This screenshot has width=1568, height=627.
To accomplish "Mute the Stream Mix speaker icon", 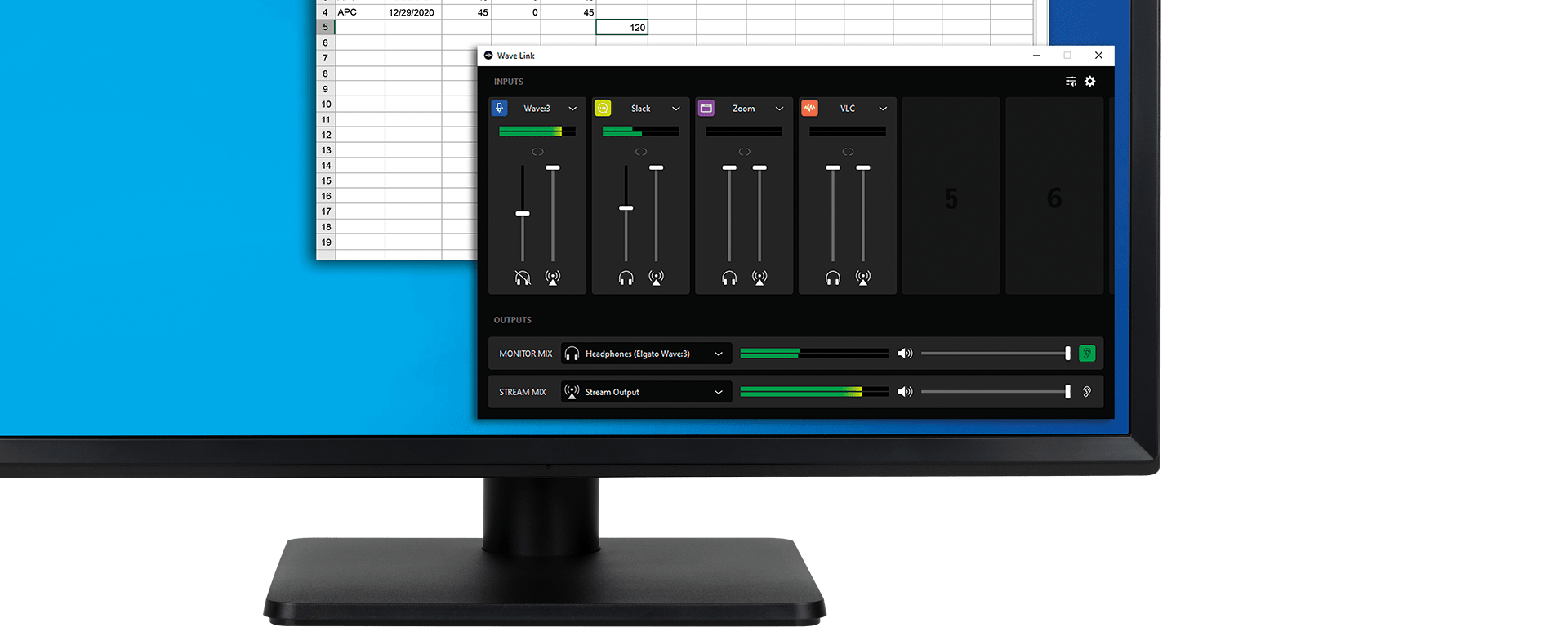I will tap(905, 392).
